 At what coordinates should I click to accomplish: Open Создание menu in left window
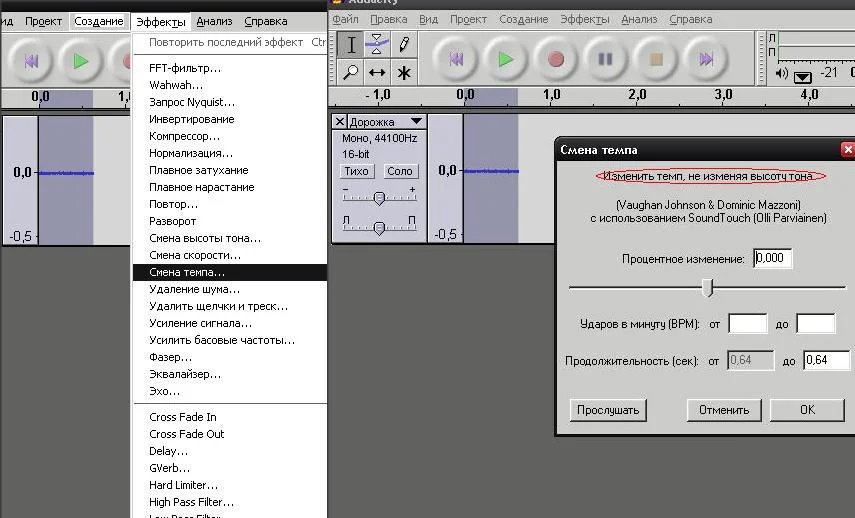pyautogui.click(x=99, y=21)
